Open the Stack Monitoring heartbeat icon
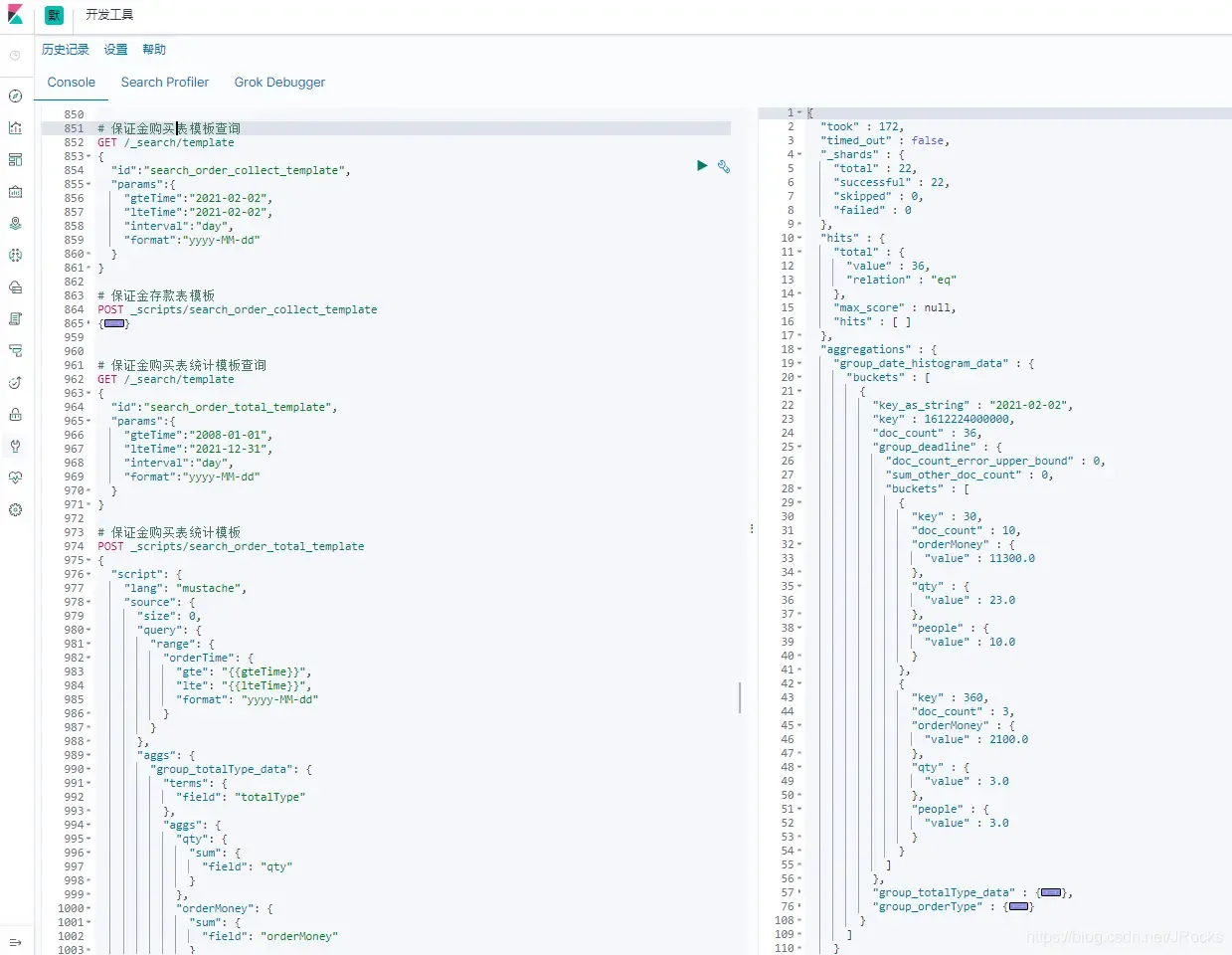This screenshot has height=955, width=1232. (15, 477)
